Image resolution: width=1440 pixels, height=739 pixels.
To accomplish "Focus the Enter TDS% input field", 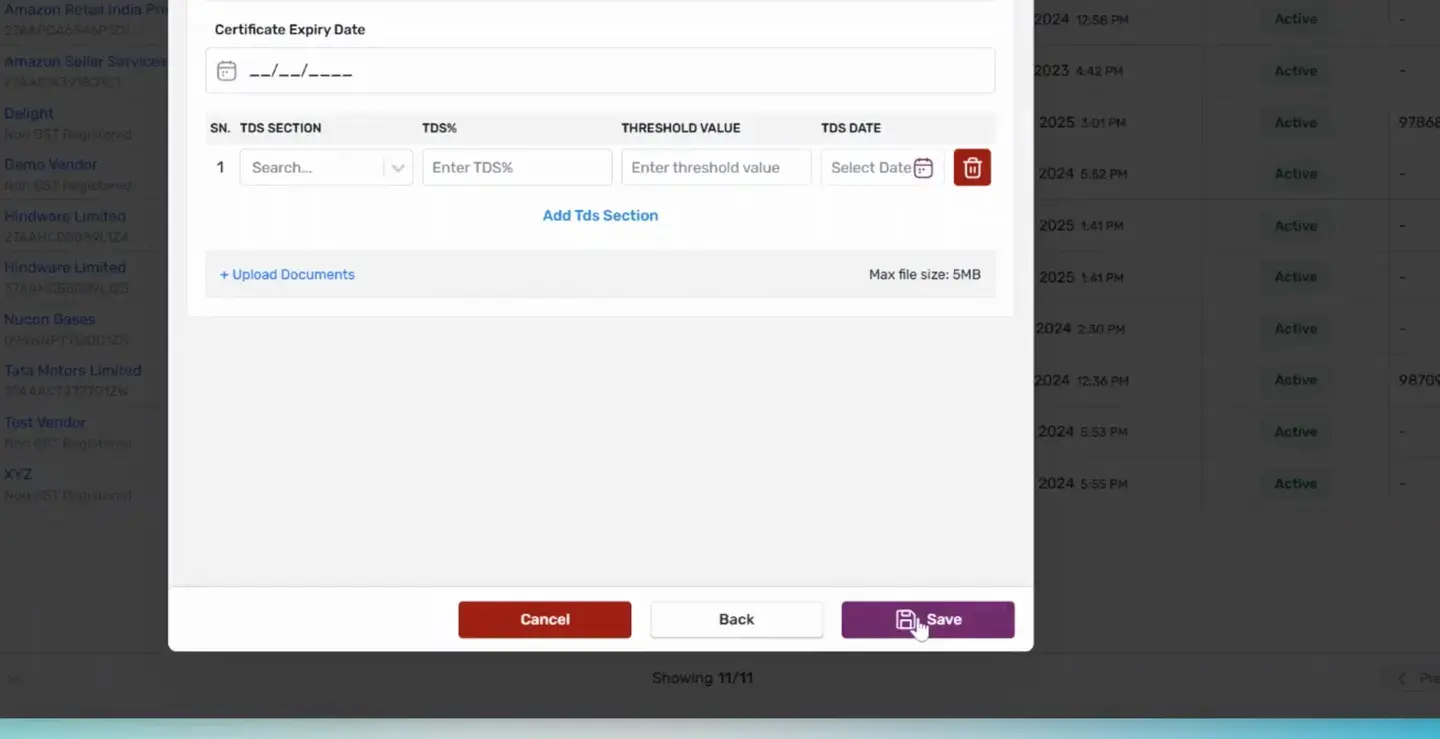I will [x=517, y=168].
